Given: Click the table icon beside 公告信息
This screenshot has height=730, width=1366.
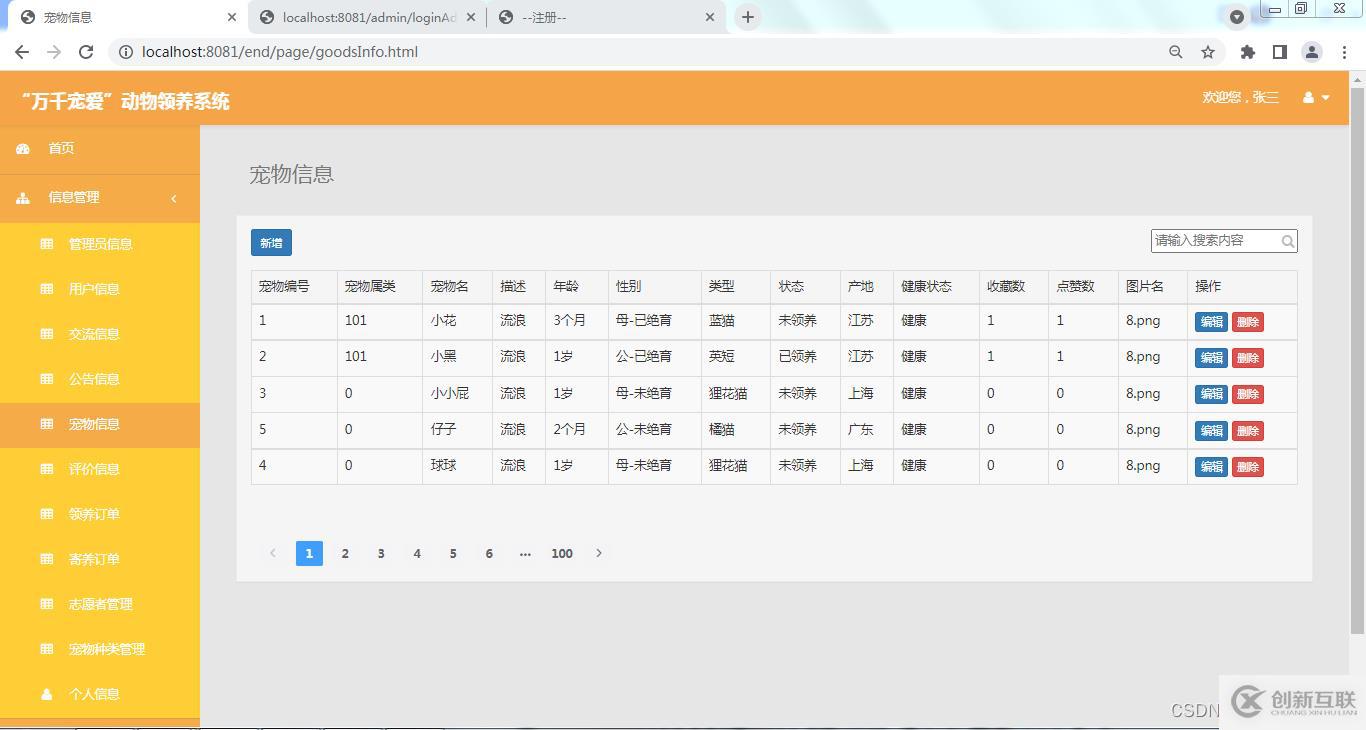Looking at the screenshot, I should pos(47,379).
